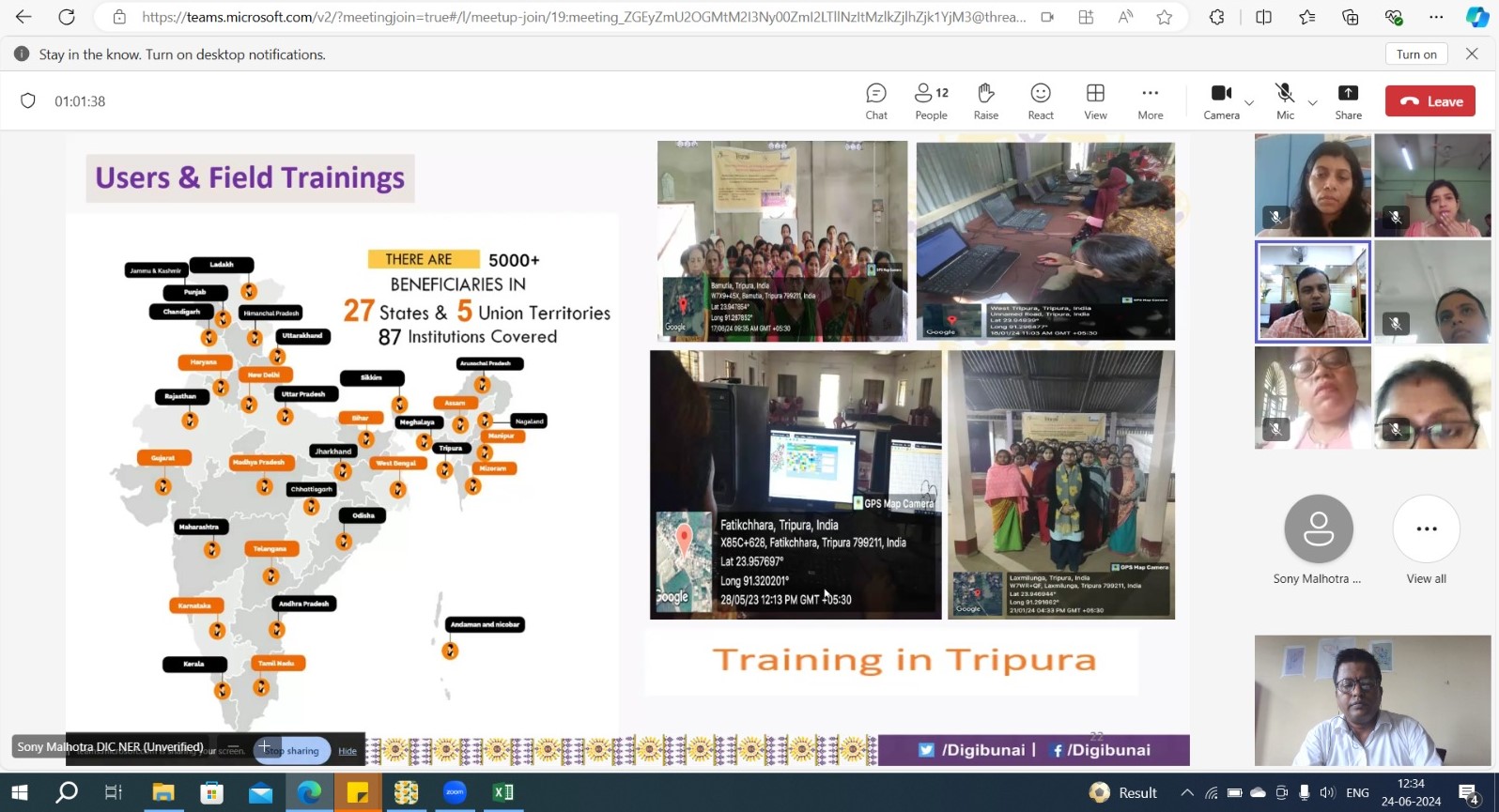1499x812 pixels.
Task: Unmute the microphone with Mic button
Action: 1285,101
